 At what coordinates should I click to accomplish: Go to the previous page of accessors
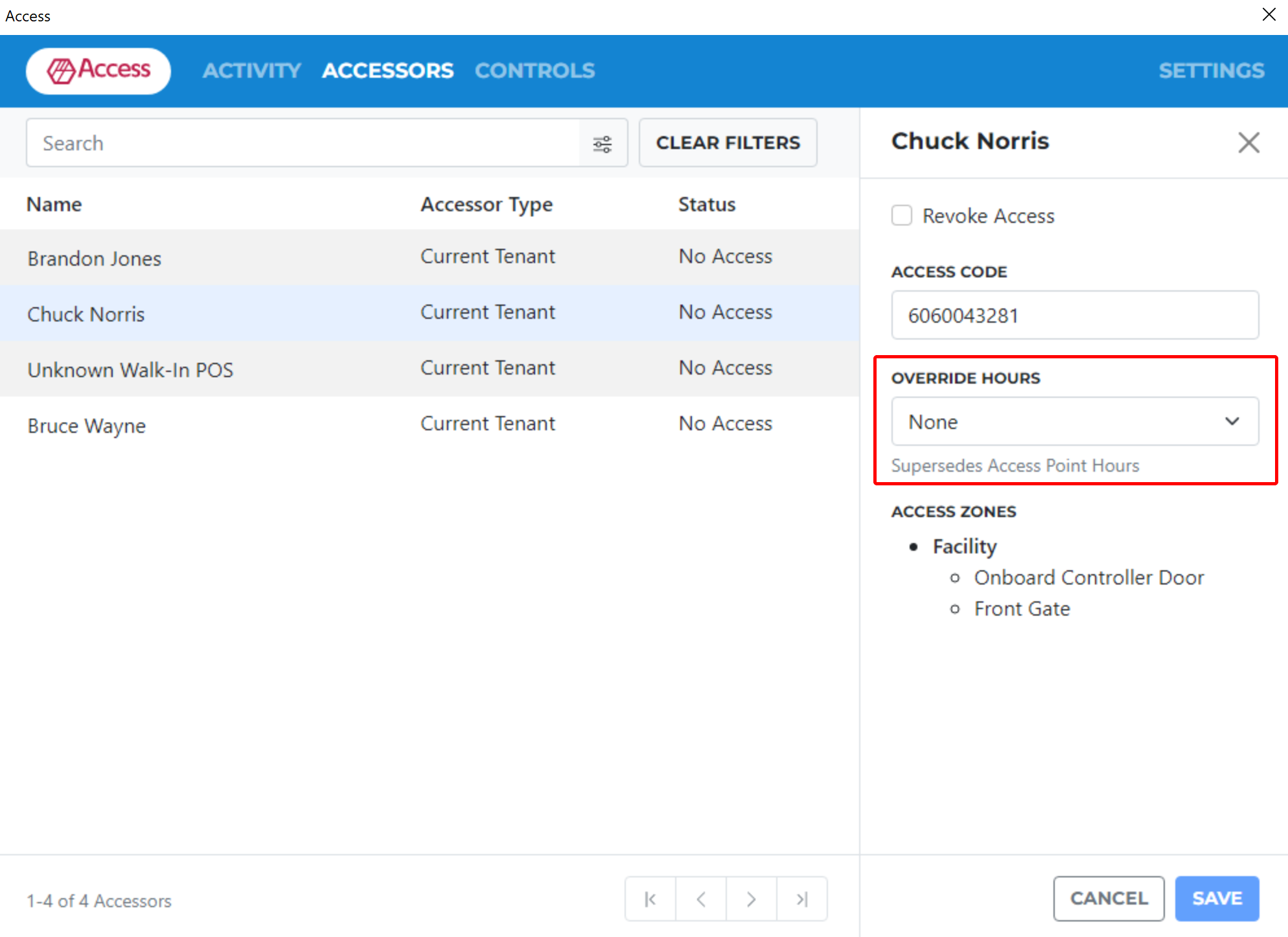(701, 899)
